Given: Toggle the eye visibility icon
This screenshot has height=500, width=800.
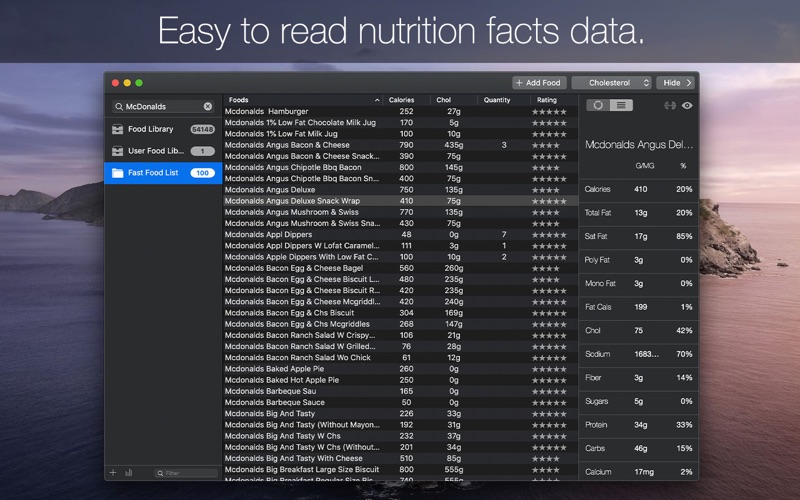Looking at the screenshot, I should 687,105.
